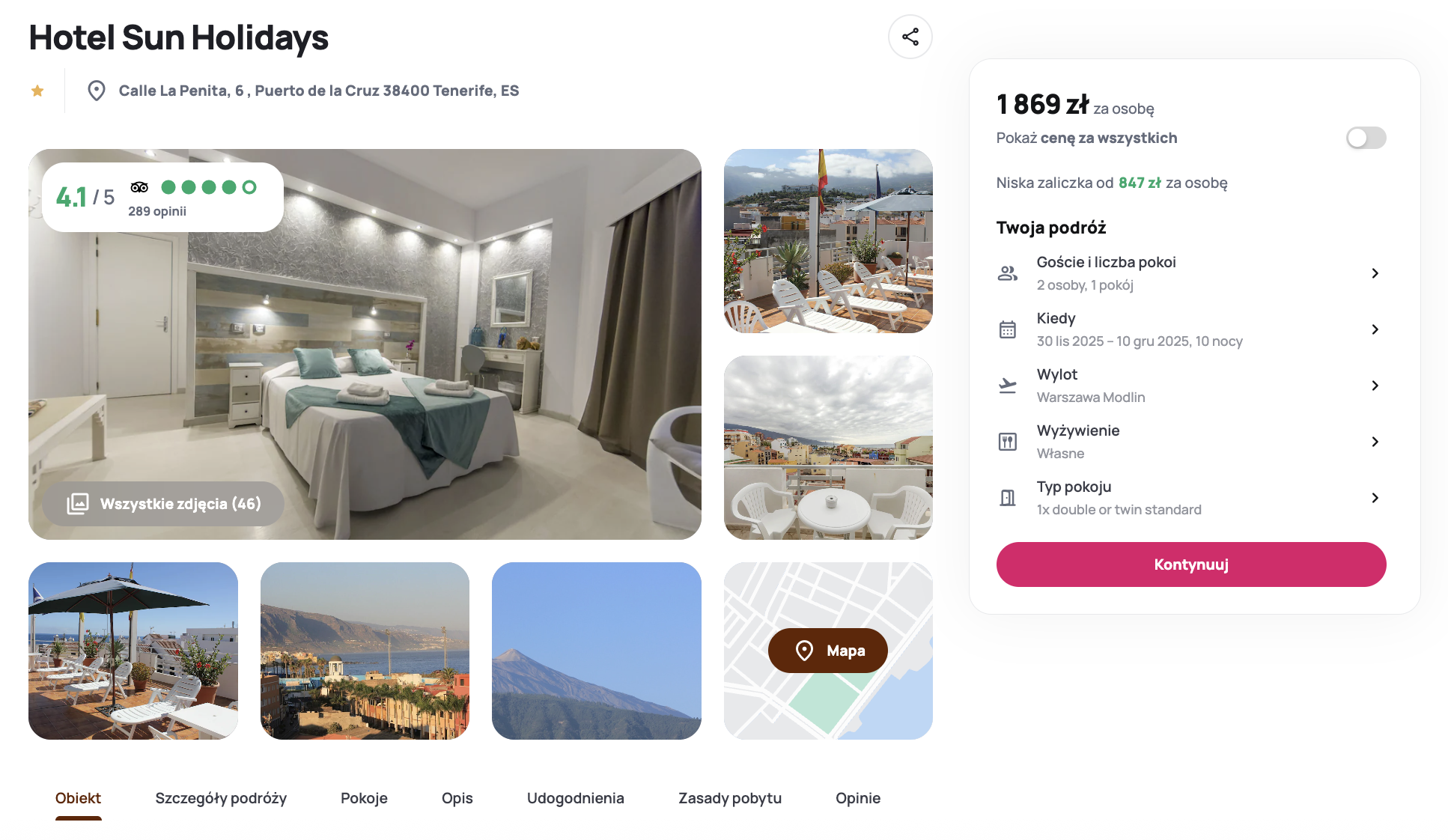Open the Mapa map button
Image resolution: width=1448 pixels, height=840 pixels.
click(x=827, y=651)
